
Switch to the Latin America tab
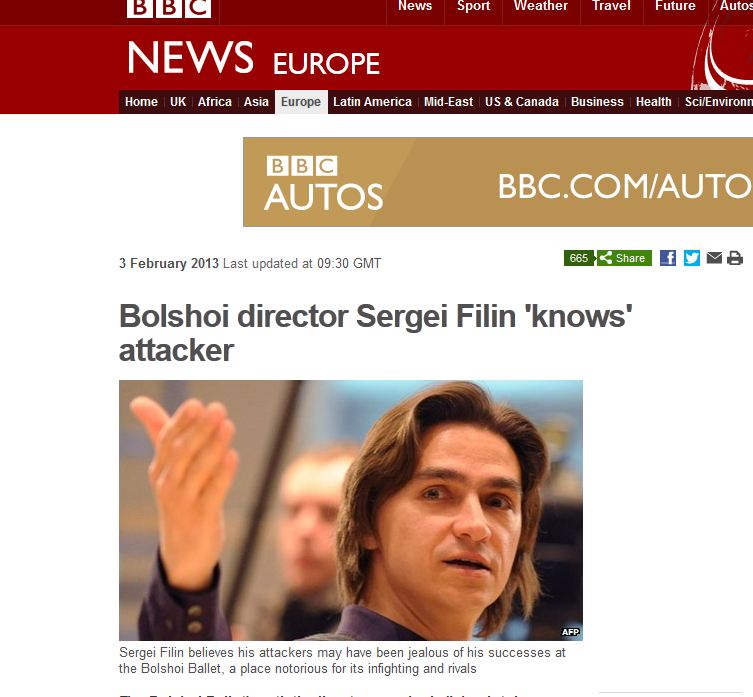[372, 102]
